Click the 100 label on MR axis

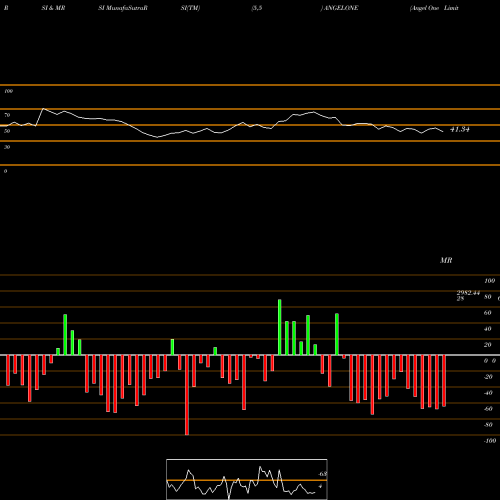[x=489, y=281]
